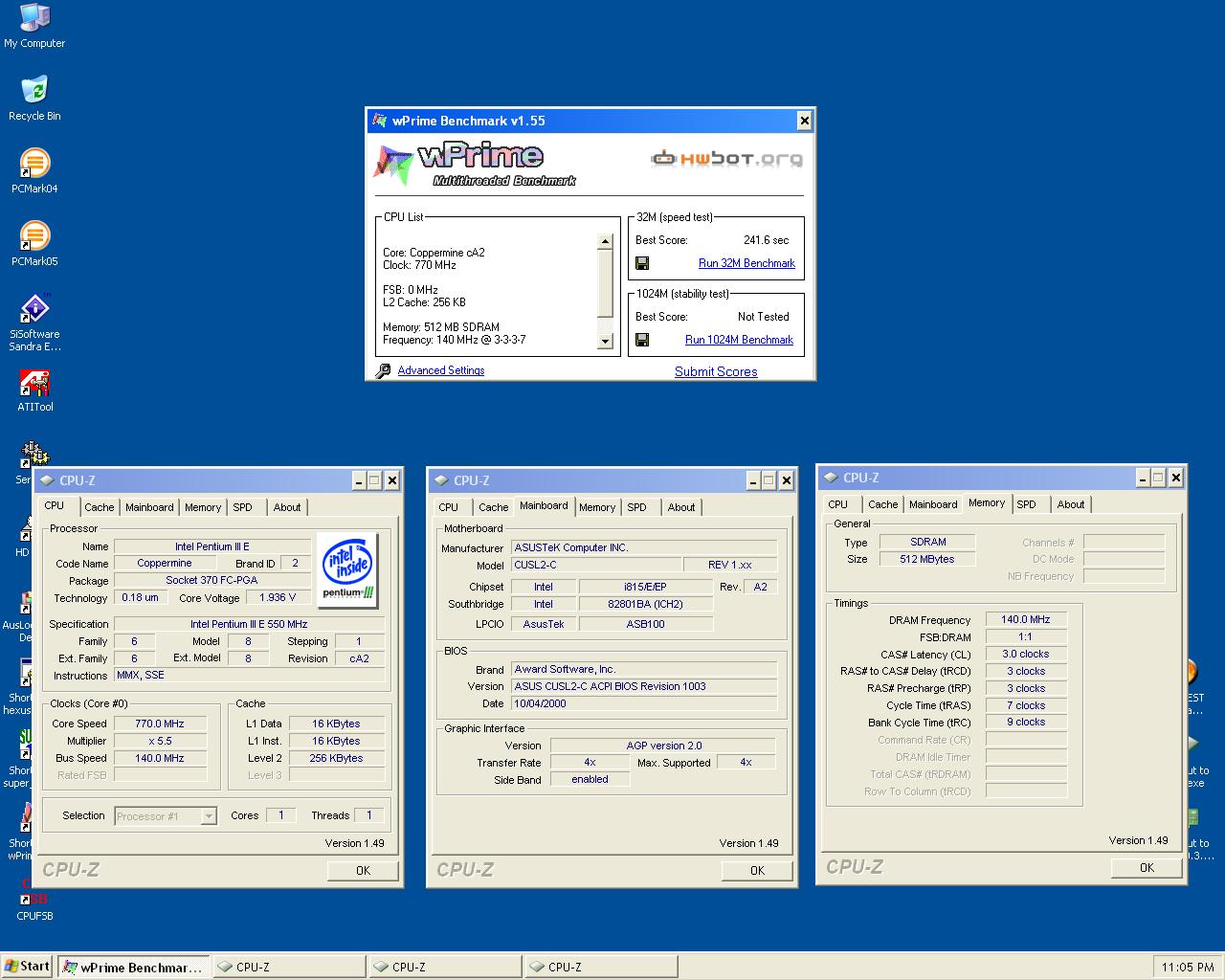
Task: Select Cache tab in the Mainboard CPU-Z window
Action: (493, 507)
